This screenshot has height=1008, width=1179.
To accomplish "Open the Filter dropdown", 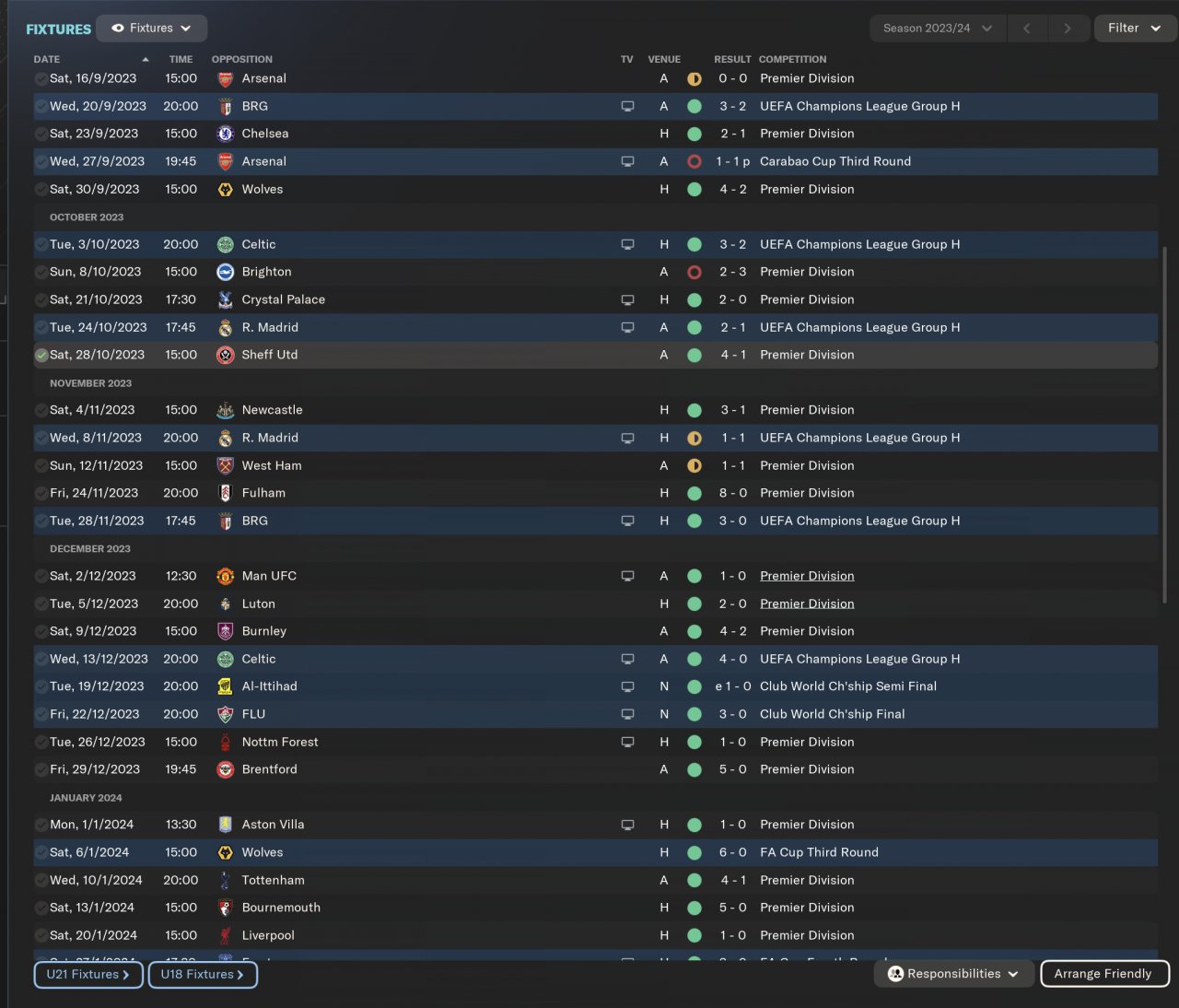I will click(x=1134, y=29).
